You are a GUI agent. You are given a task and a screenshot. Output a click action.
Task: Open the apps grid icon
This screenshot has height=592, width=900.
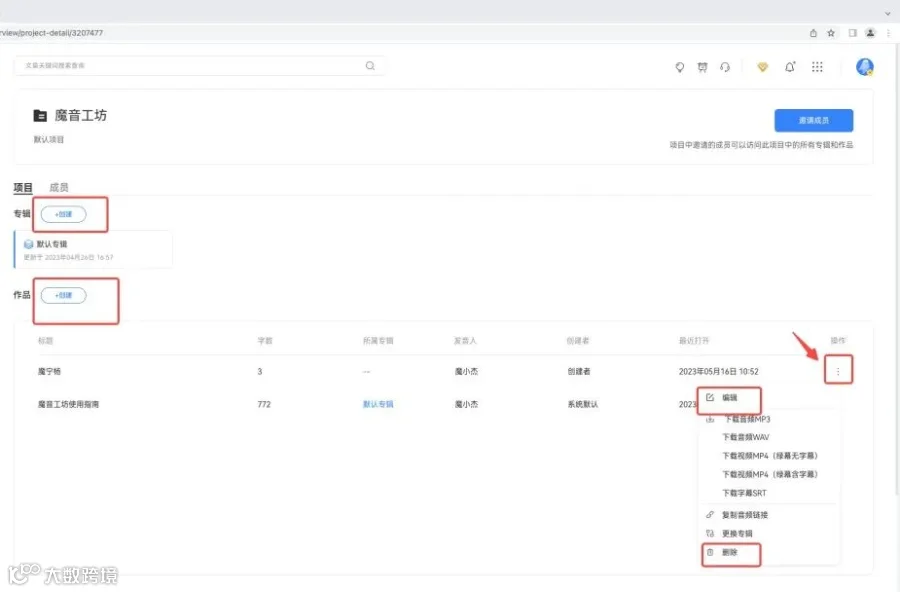coord(817,67)
